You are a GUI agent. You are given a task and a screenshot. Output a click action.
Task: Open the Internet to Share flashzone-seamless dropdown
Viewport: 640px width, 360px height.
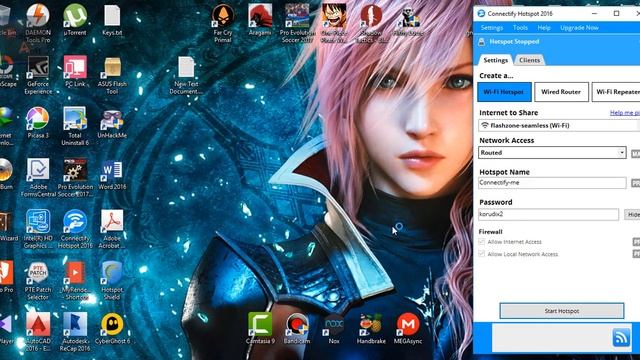(x=559, y=125)
